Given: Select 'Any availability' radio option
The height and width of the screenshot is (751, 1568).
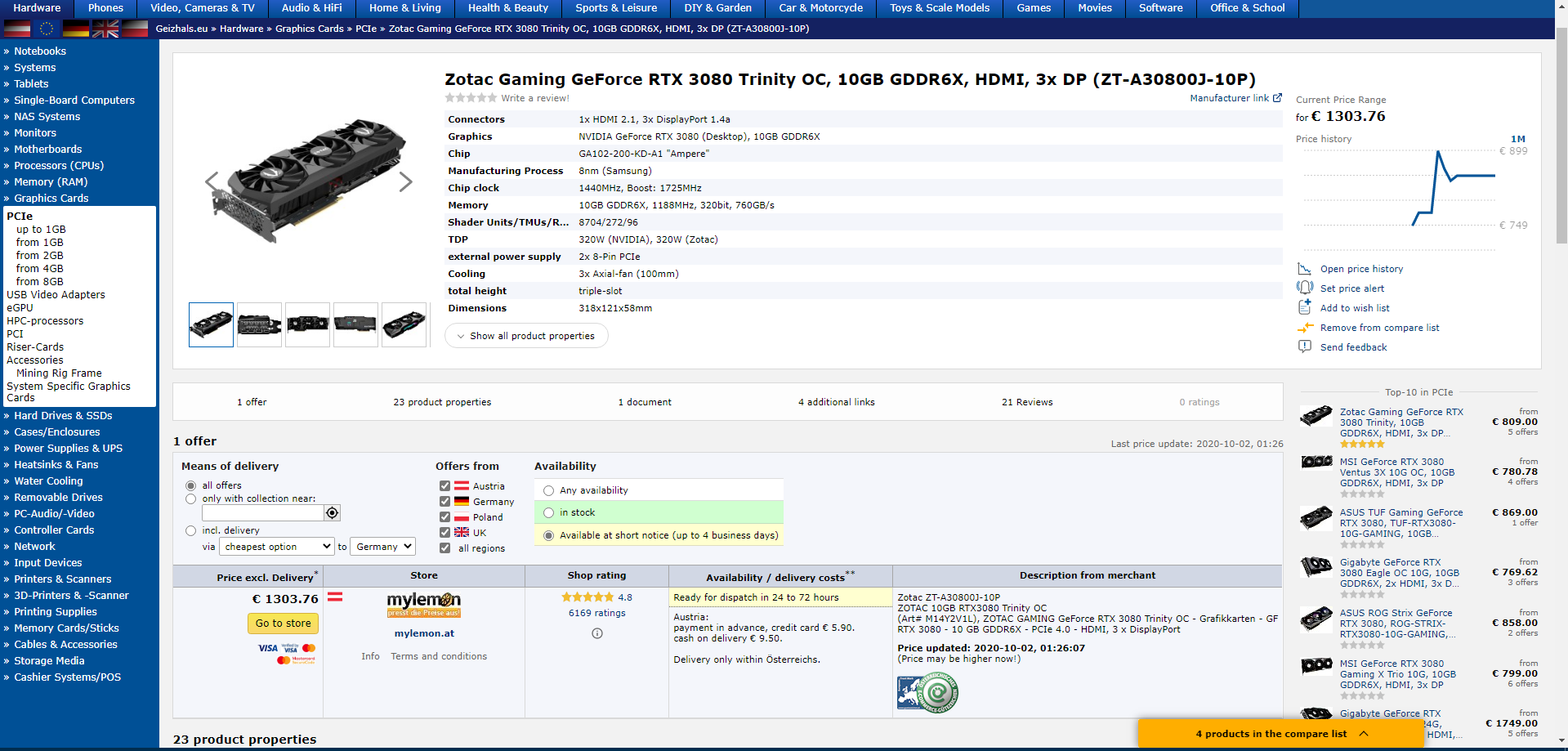Looking at the screenshot, I should pyautogui.click(x=548, y=490).
